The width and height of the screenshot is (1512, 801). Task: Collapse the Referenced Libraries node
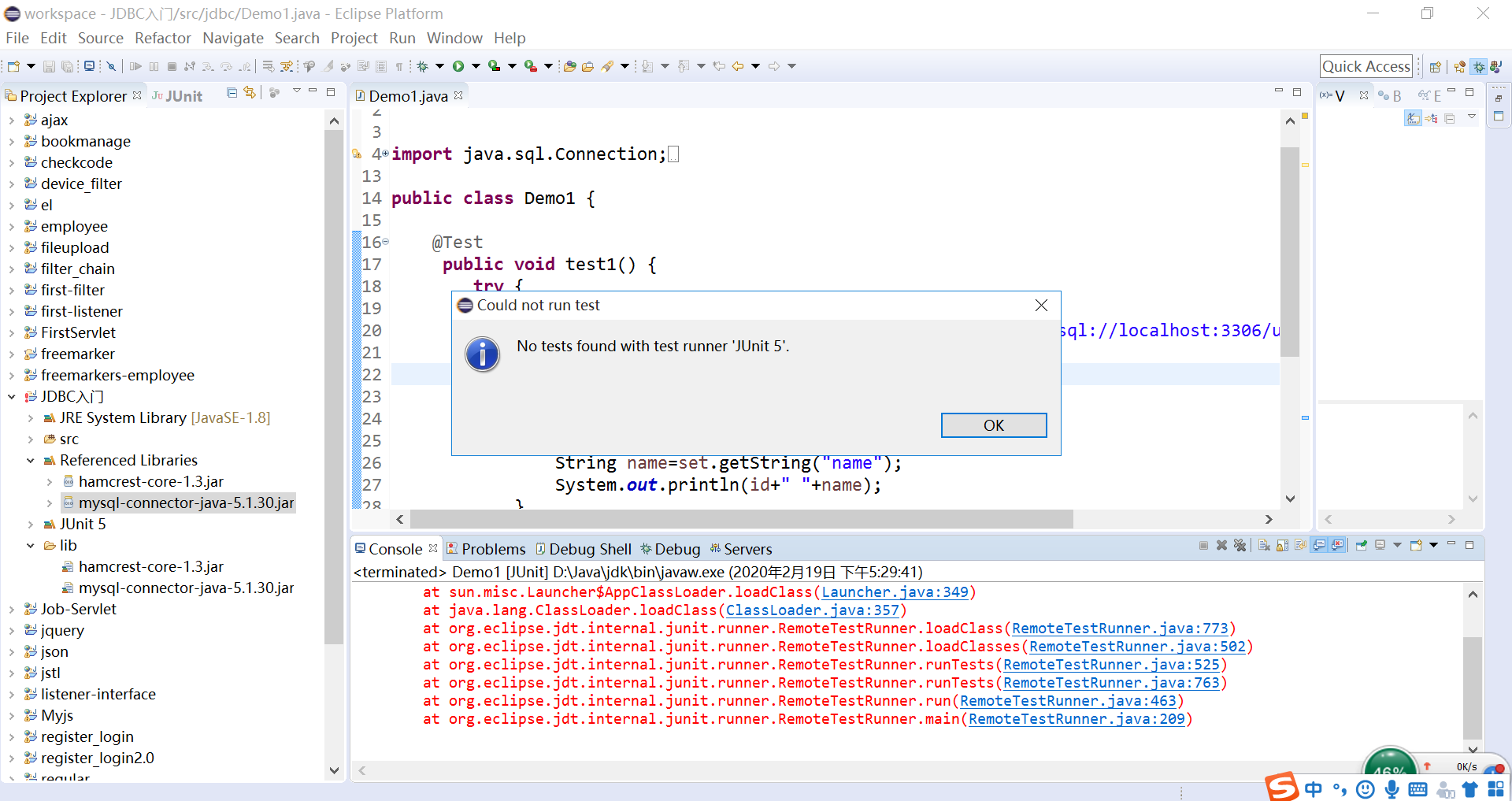pos(31,461)
